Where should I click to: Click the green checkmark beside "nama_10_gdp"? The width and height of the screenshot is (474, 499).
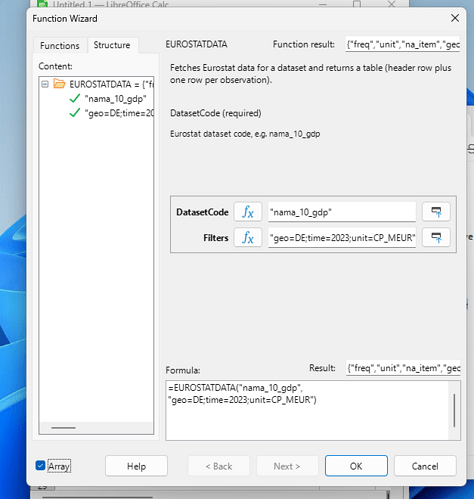point(75,99)
